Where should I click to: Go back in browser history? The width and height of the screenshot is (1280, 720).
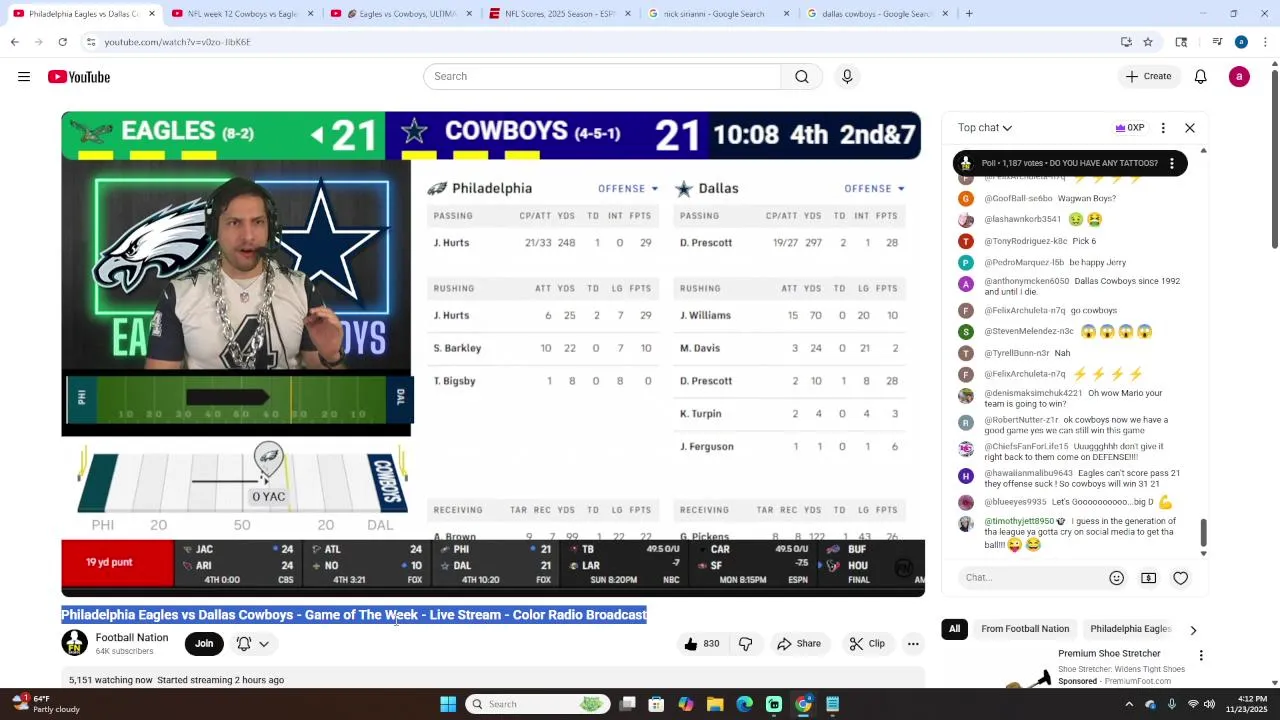pos(14,42)
